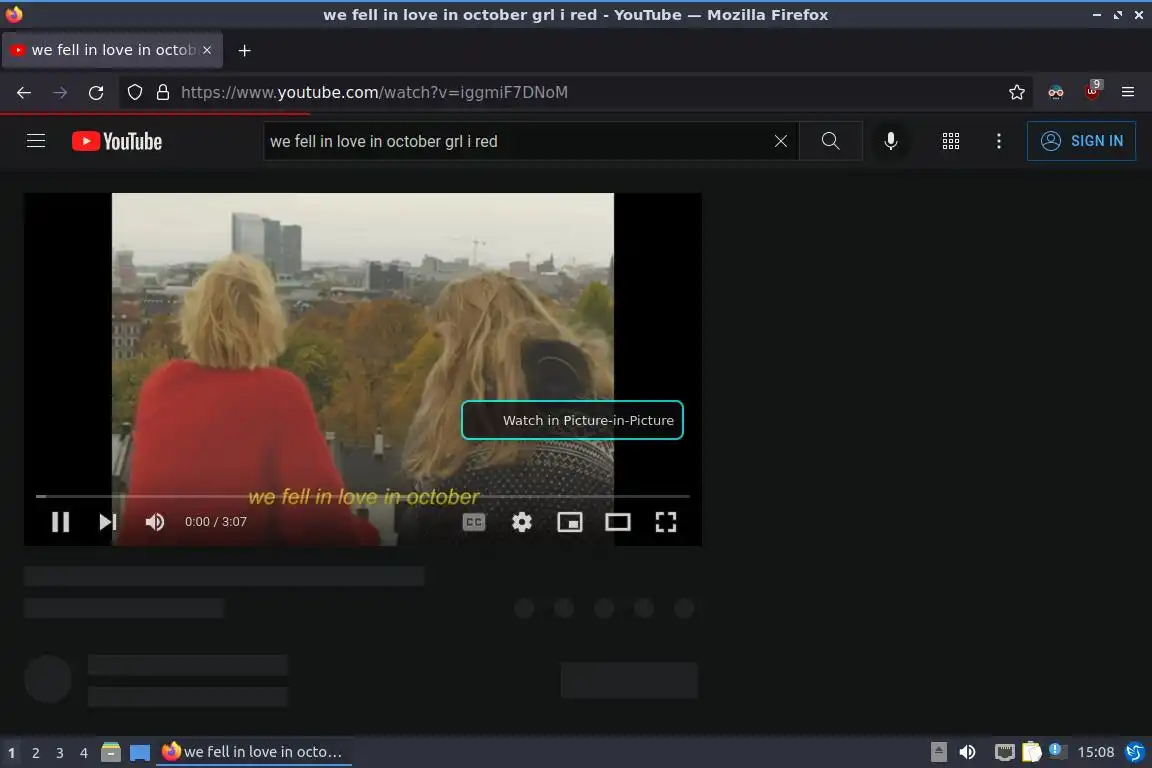The height and width of the screenshot is (768, 1152).
Task: Mute the video volume
Action: click(x=155, y=522)
